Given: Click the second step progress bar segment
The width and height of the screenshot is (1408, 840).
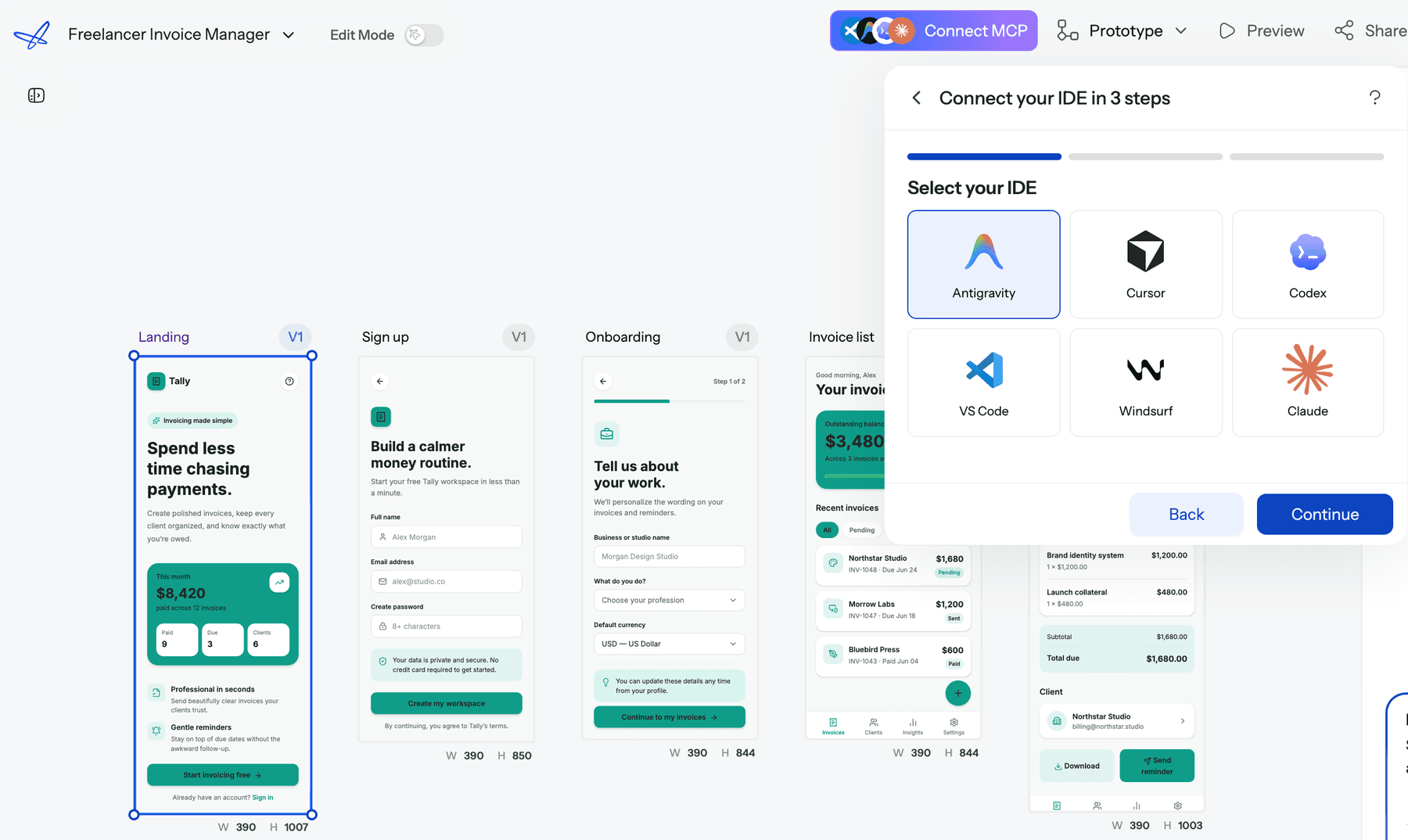Looking at the screenshot, I should pyautogui.click(x=1145, y=156).
